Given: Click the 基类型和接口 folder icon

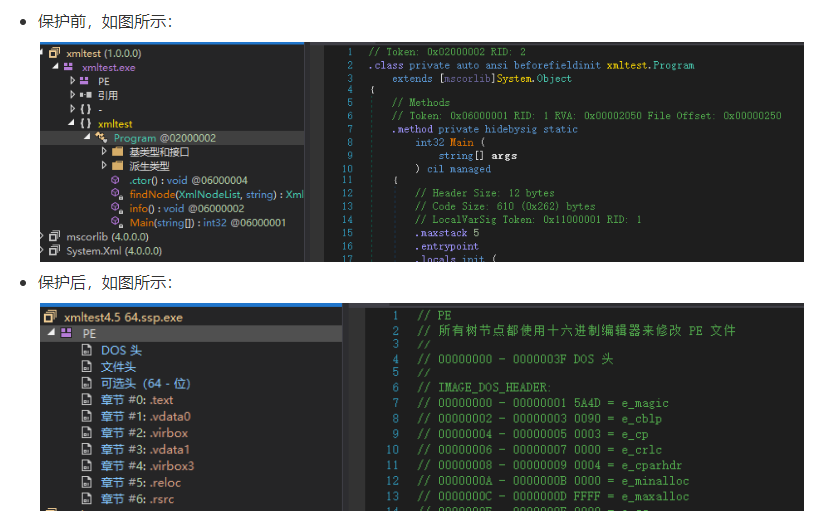Looking at the screenshot, I should point(117,152).
